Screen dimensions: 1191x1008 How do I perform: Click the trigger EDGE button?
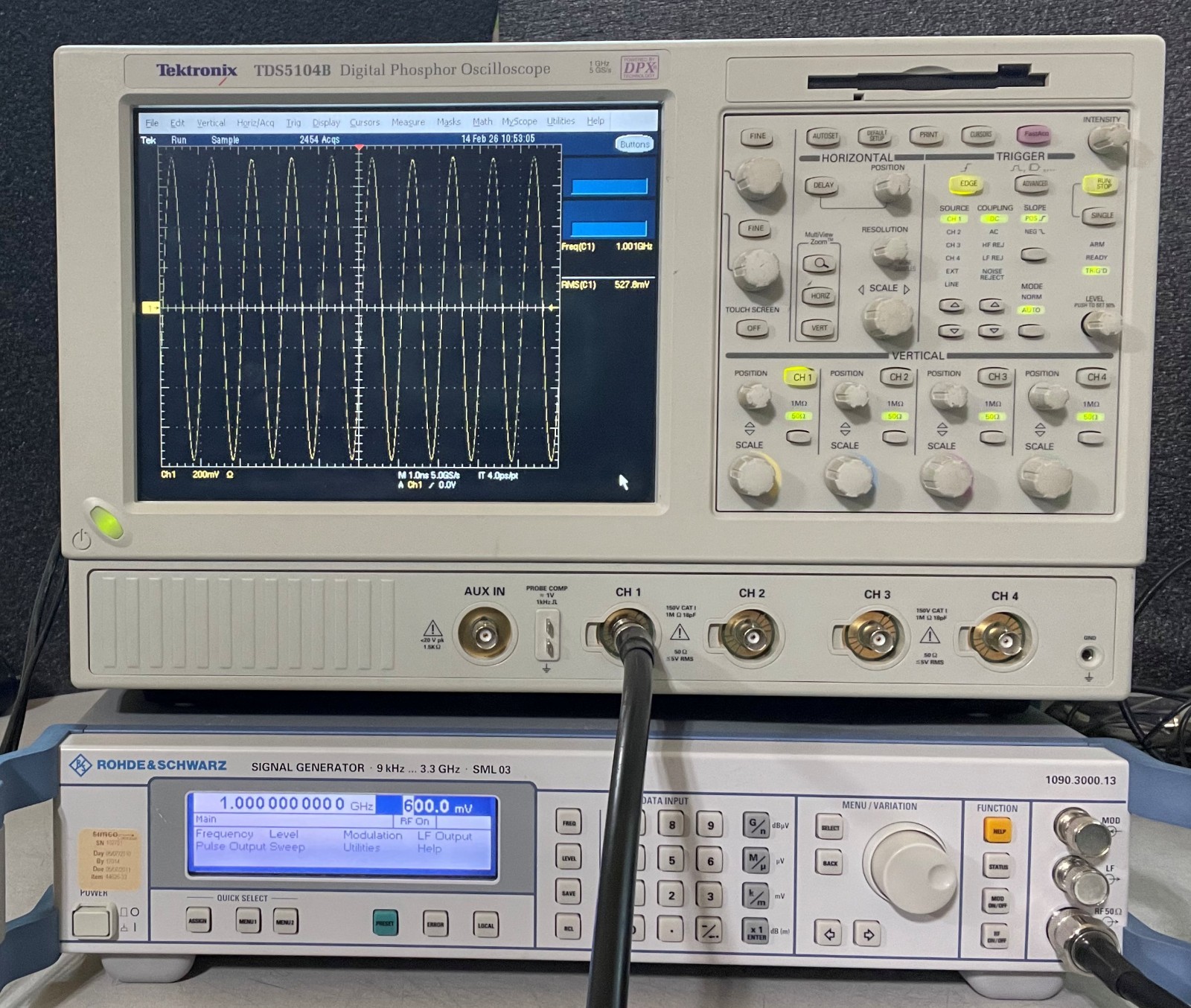(x=968, y=184)
